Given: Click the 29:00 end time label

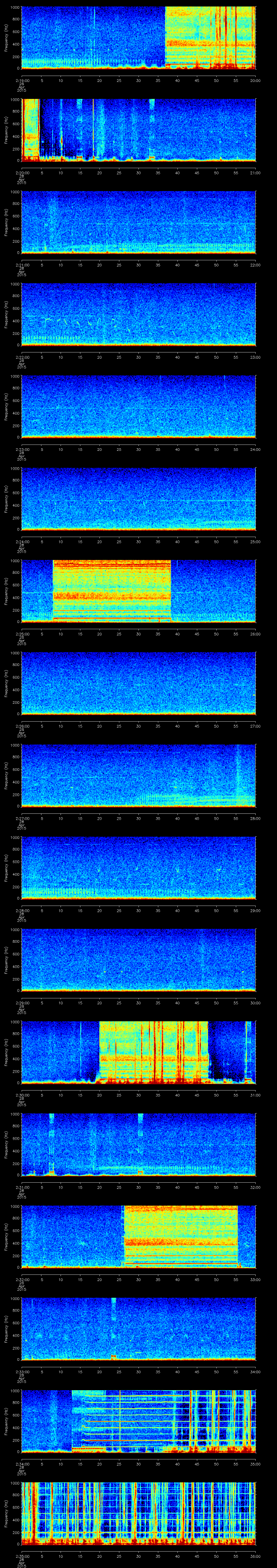Looking at the screenshot, I should pyautogui.click(x=255, y=910).
